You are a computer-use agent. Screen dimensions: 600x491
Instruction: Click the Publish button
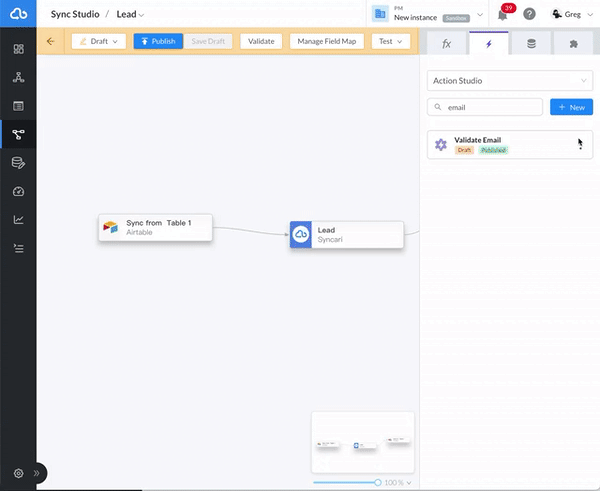(x=158, y=41)
